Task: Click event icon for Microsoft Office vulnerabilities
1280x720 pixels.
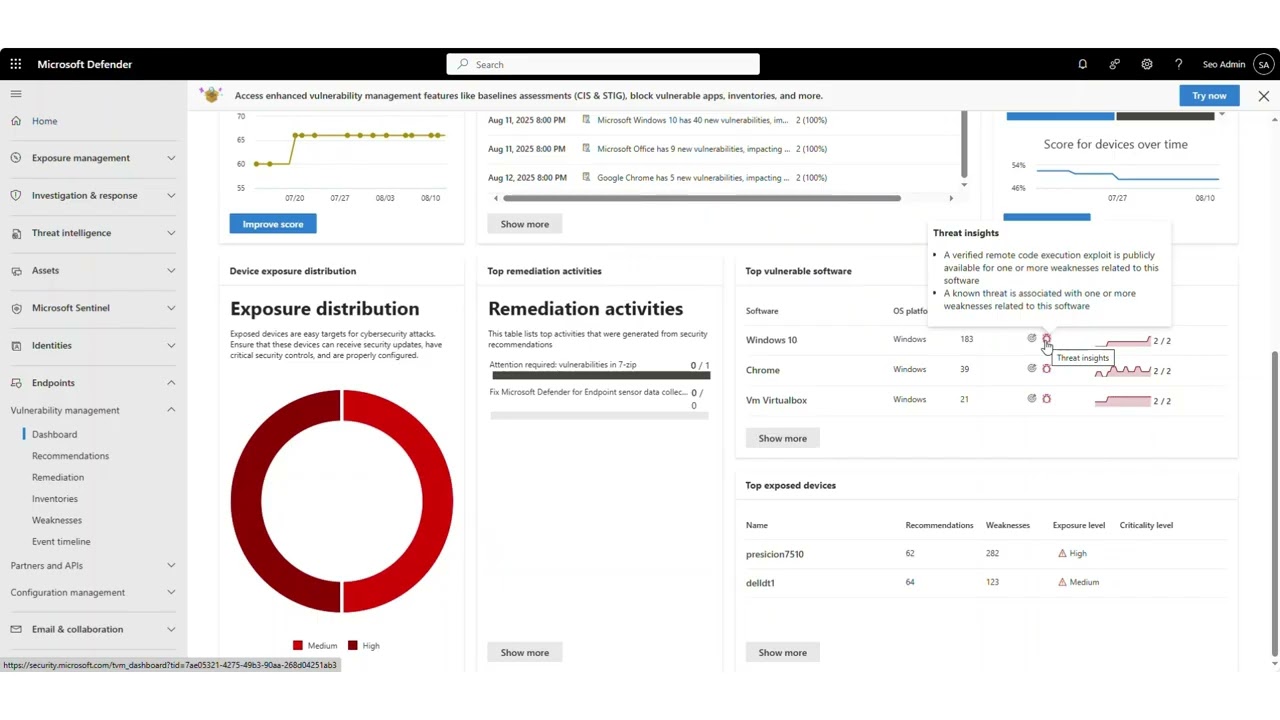Action: (586, 148)
